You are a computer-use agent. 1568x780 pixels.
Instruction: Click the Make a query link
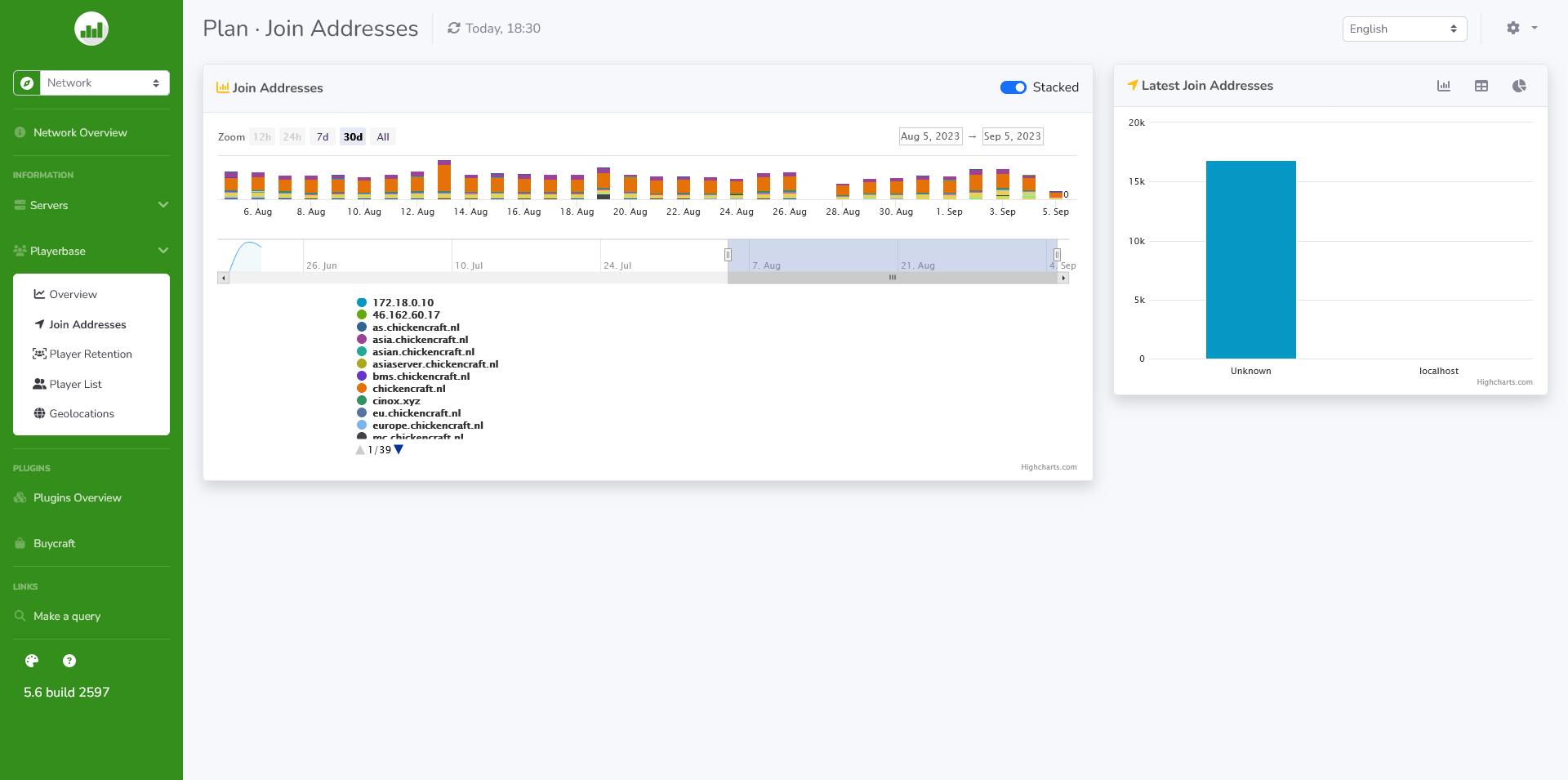tap(66, 616)
